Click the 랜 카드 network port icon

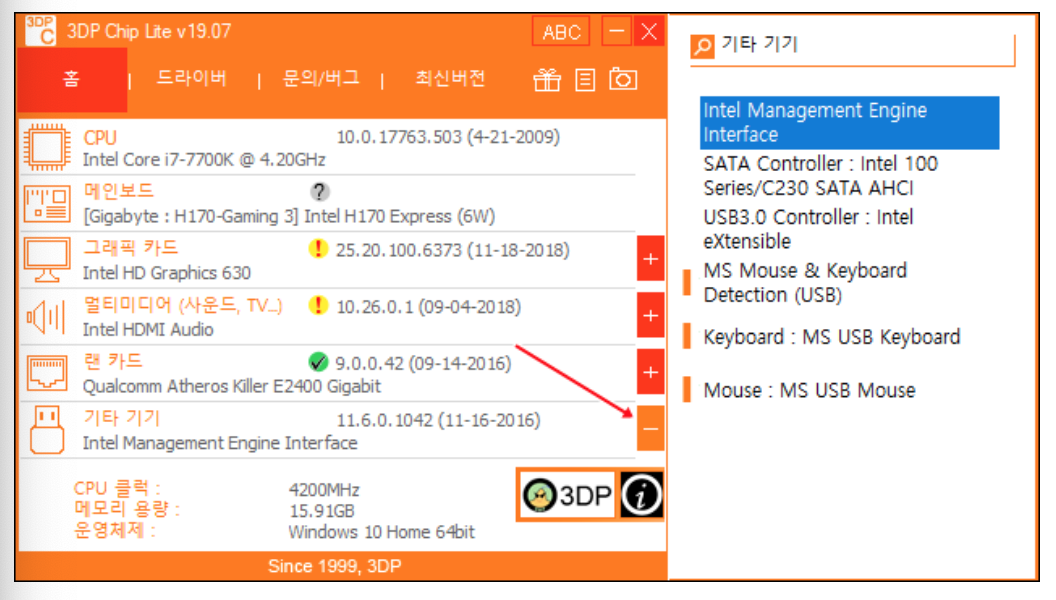tap(47, 372)
